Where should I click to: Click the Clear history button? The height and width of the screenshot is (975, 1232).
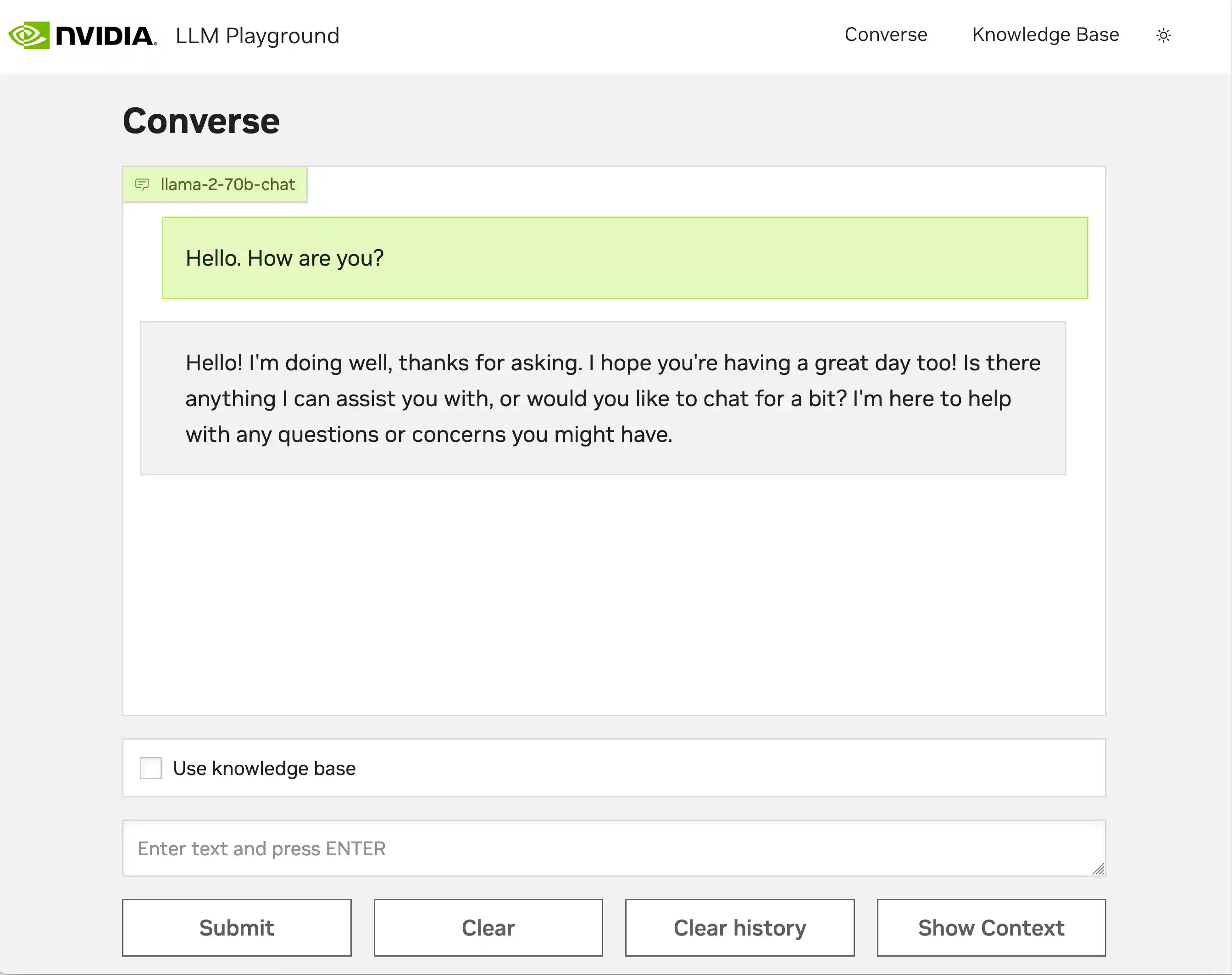click(x=739, y=928)
